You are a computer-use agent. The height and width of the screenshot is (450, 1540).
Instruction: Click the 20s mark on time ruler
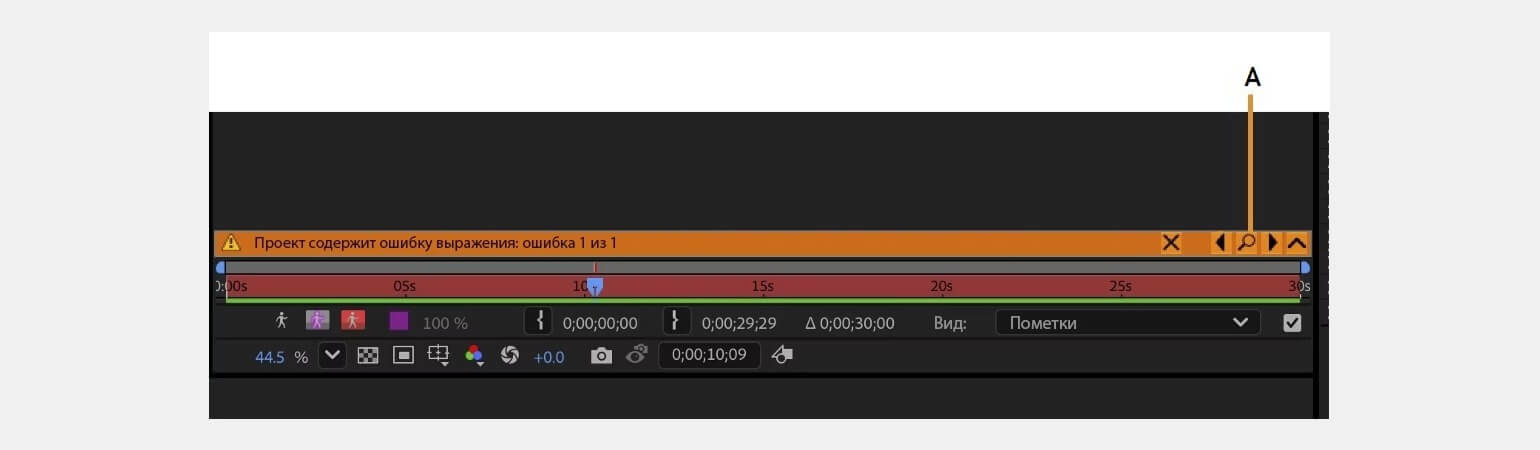click(941, 287)
